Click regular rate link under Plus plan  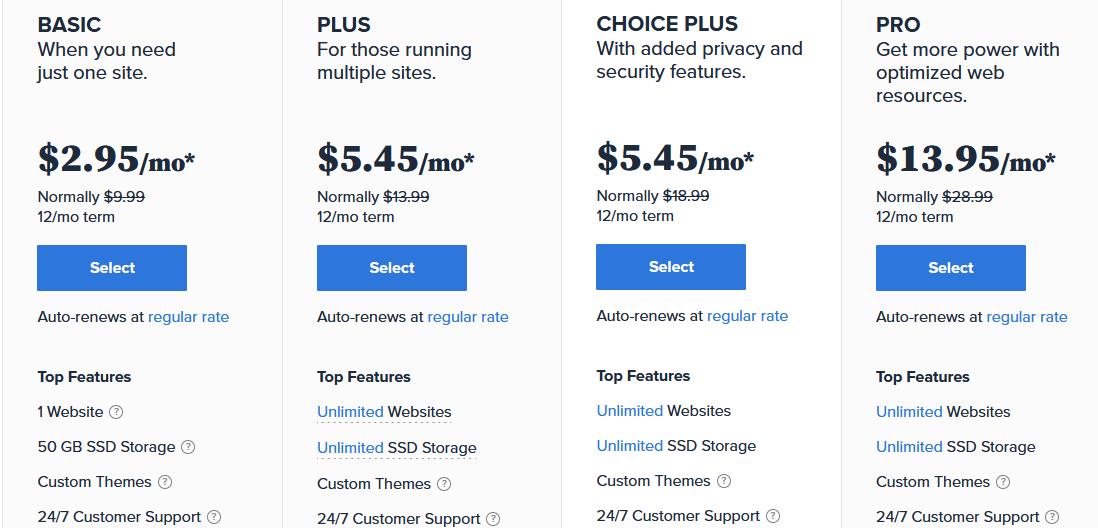click(x=468, y=317)
